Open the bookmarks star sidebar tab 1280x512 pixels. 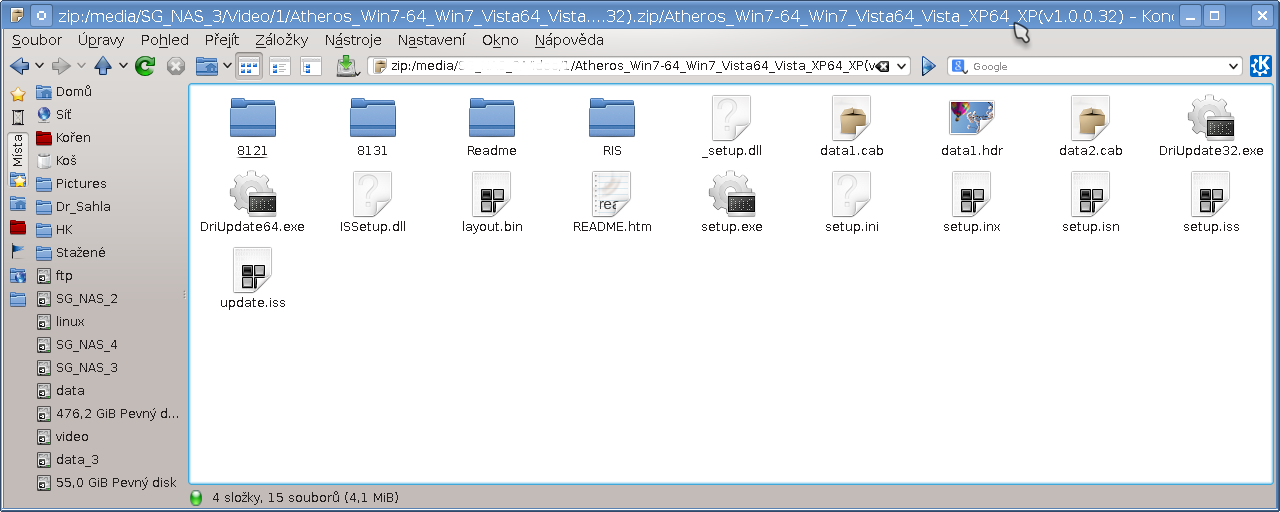click(17, 94)
